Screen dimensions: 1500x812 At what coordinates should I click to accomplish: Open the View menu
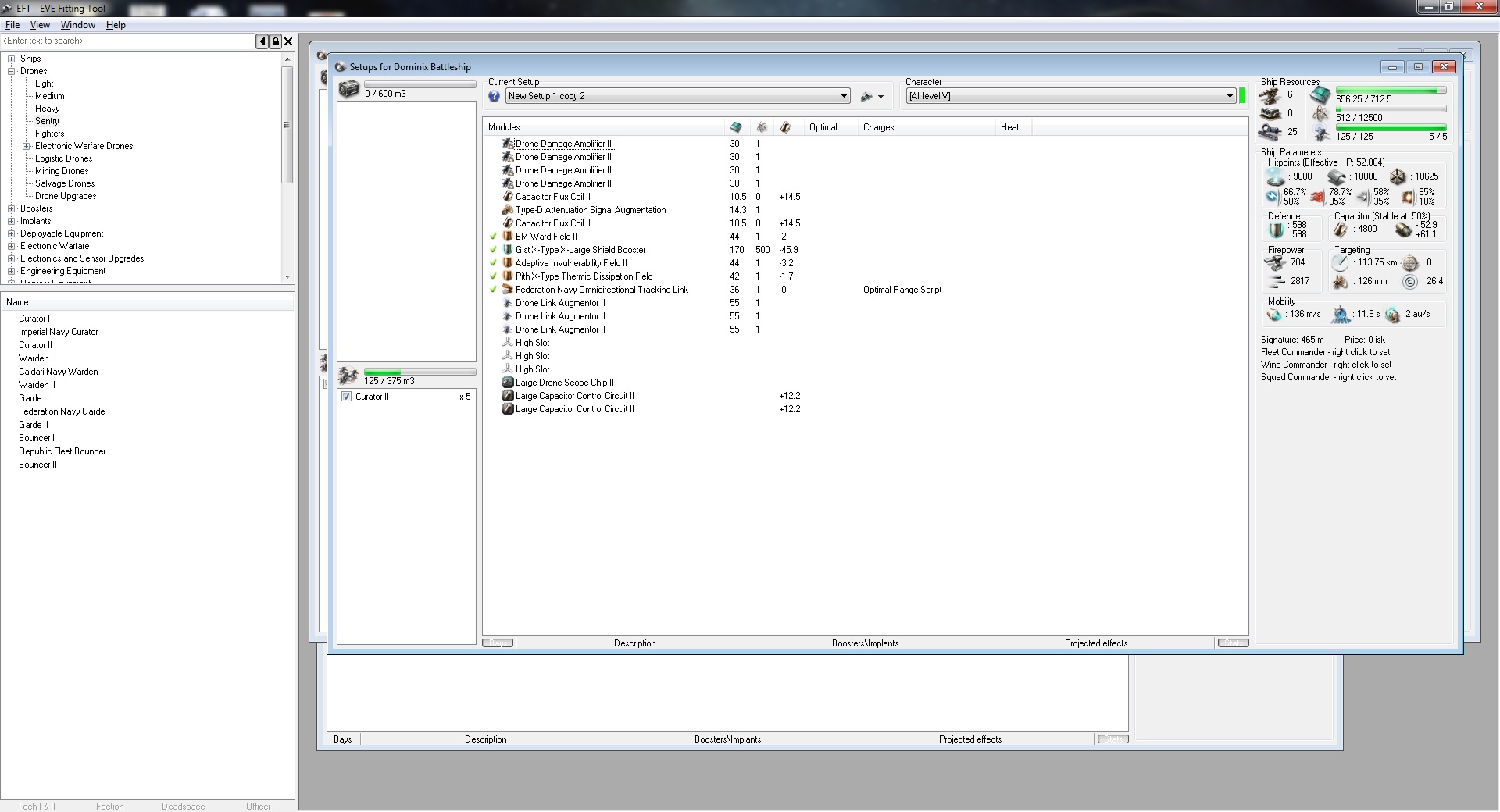click(x=40, y=25)
